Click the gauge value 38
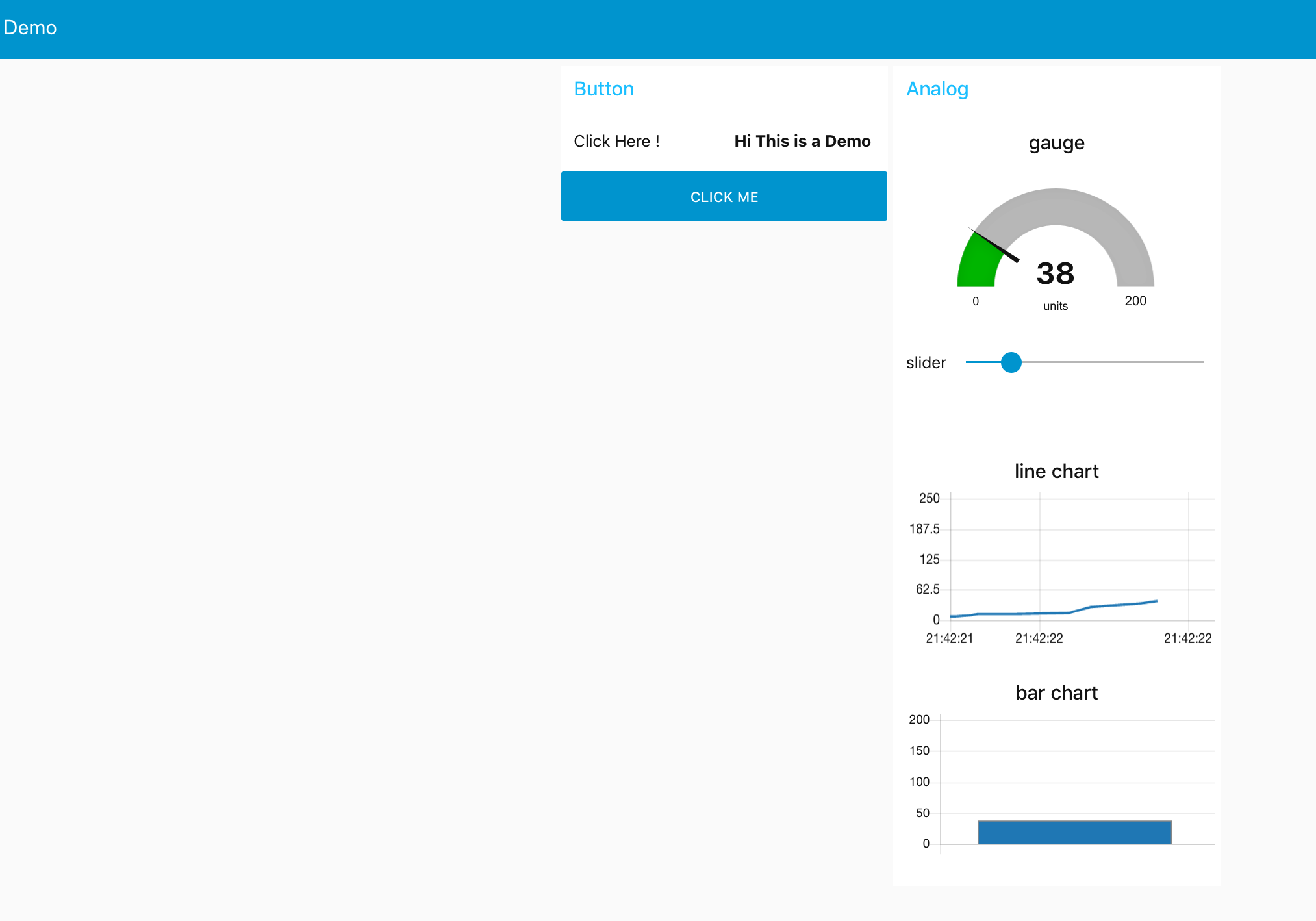This screenshot has width=1316, height=921. [x=1055, y=273]
